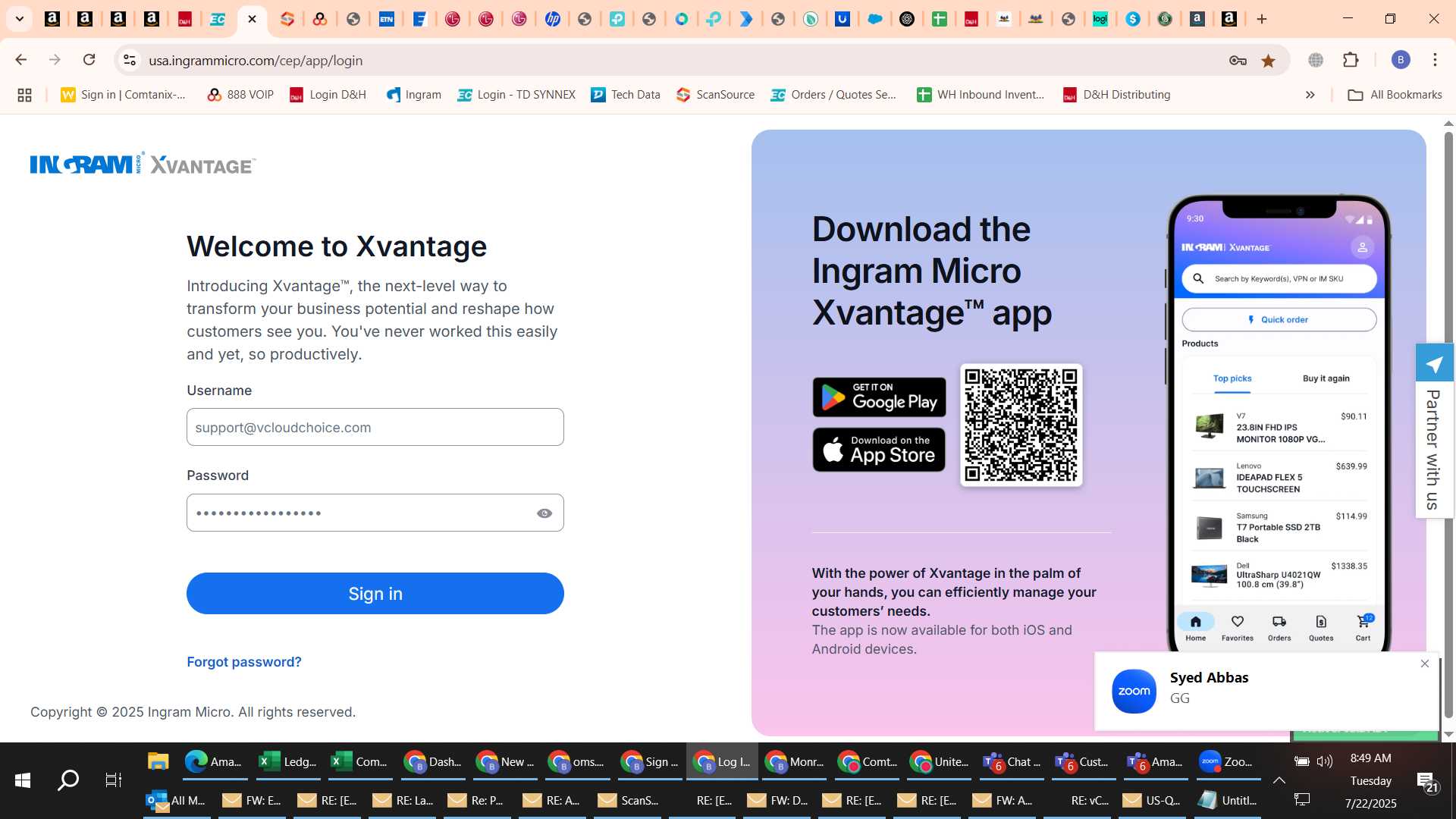Screen dimensions: 1456x819
Task: Click the blue Sign in button
Action: (x=375, y=594)
